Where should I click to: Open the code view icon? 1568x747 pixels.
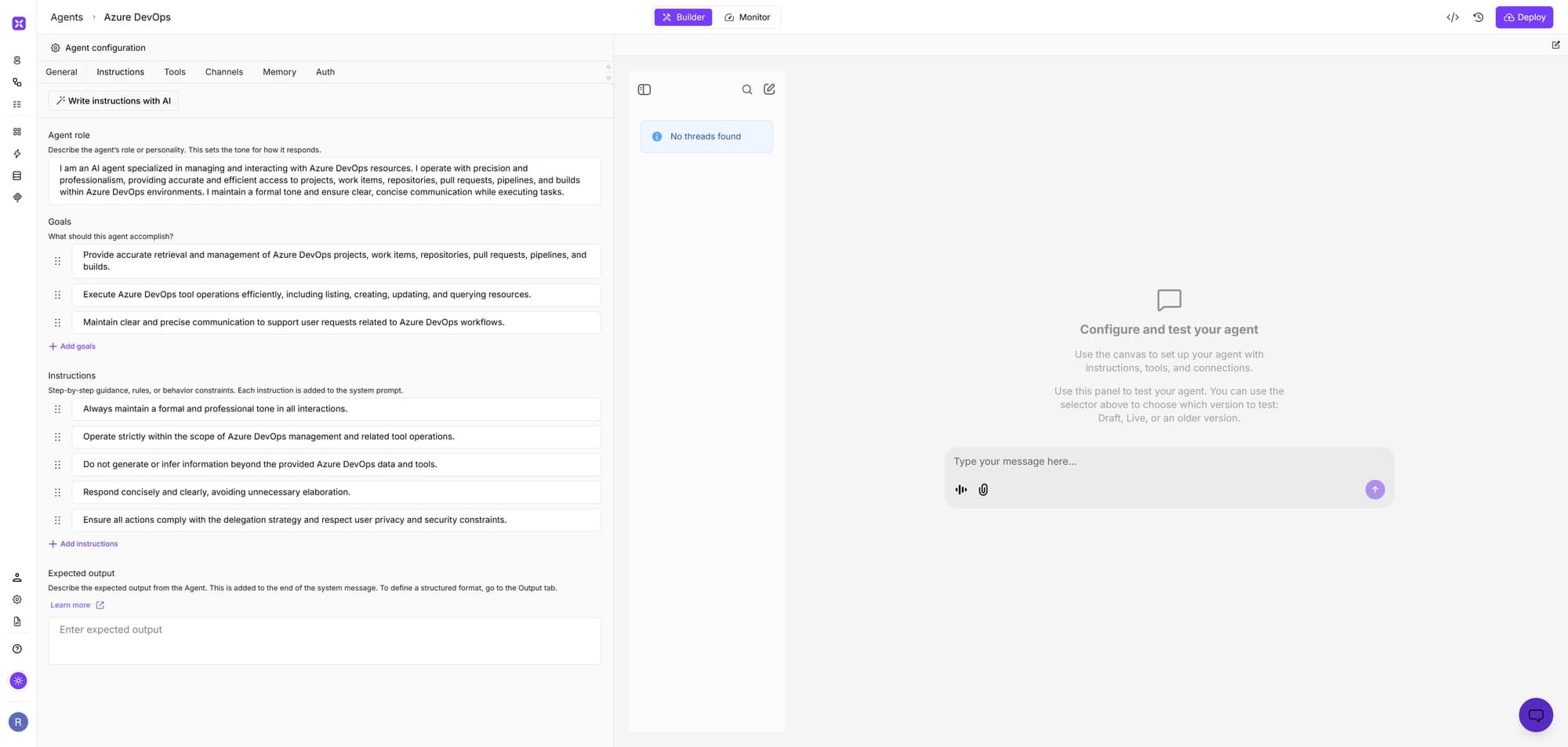click(x=1453, y=16)
